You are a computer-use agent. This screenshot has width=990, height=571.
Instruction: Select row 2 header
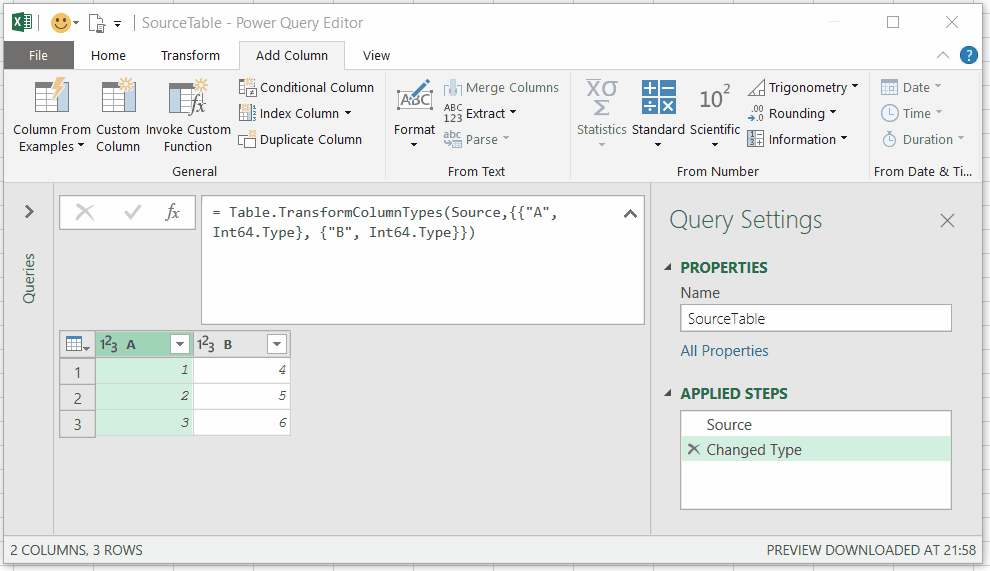(x=77, y=398)
